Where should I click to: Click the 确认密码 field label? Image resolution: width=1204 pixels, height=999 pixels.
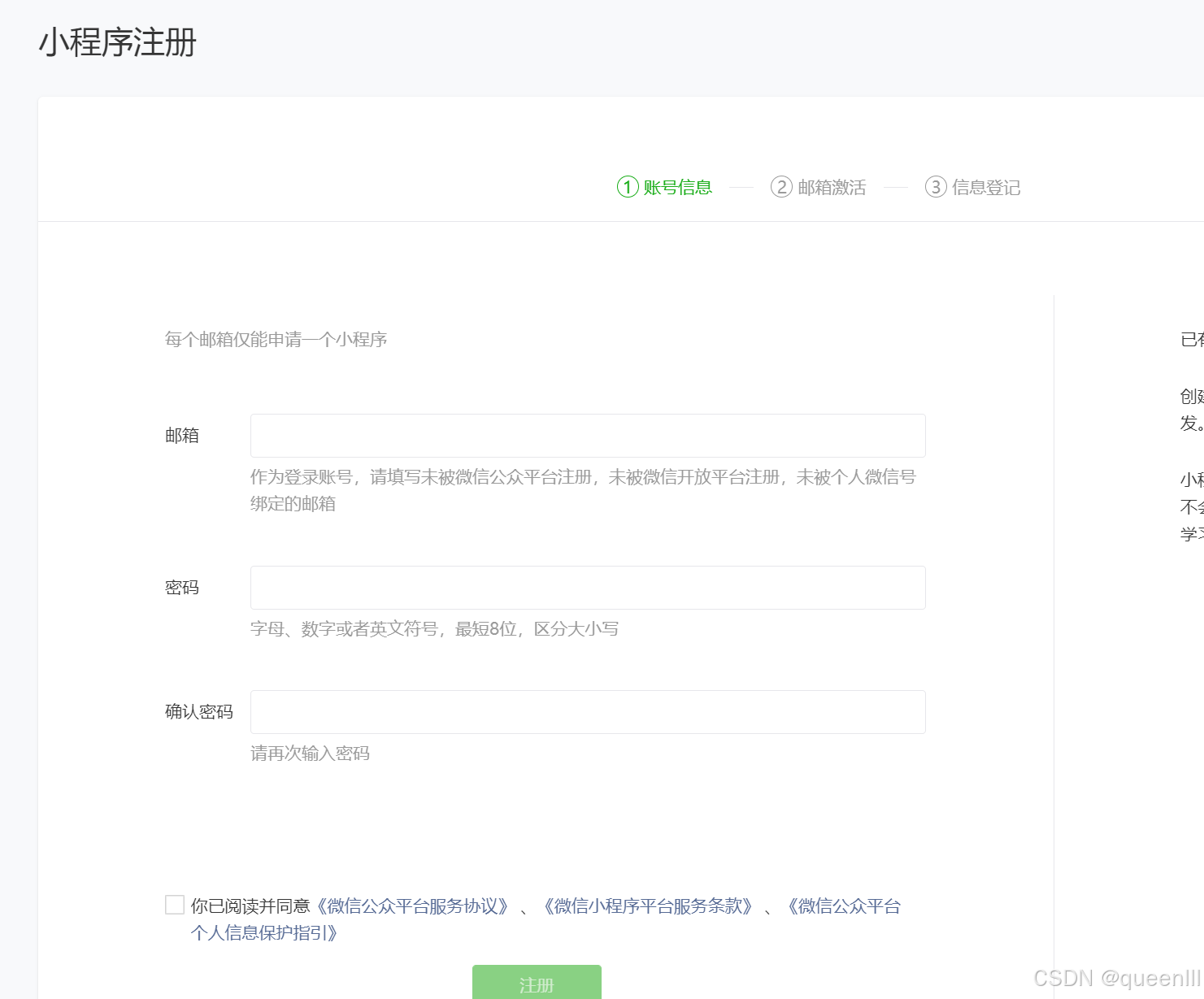(199, 712)
